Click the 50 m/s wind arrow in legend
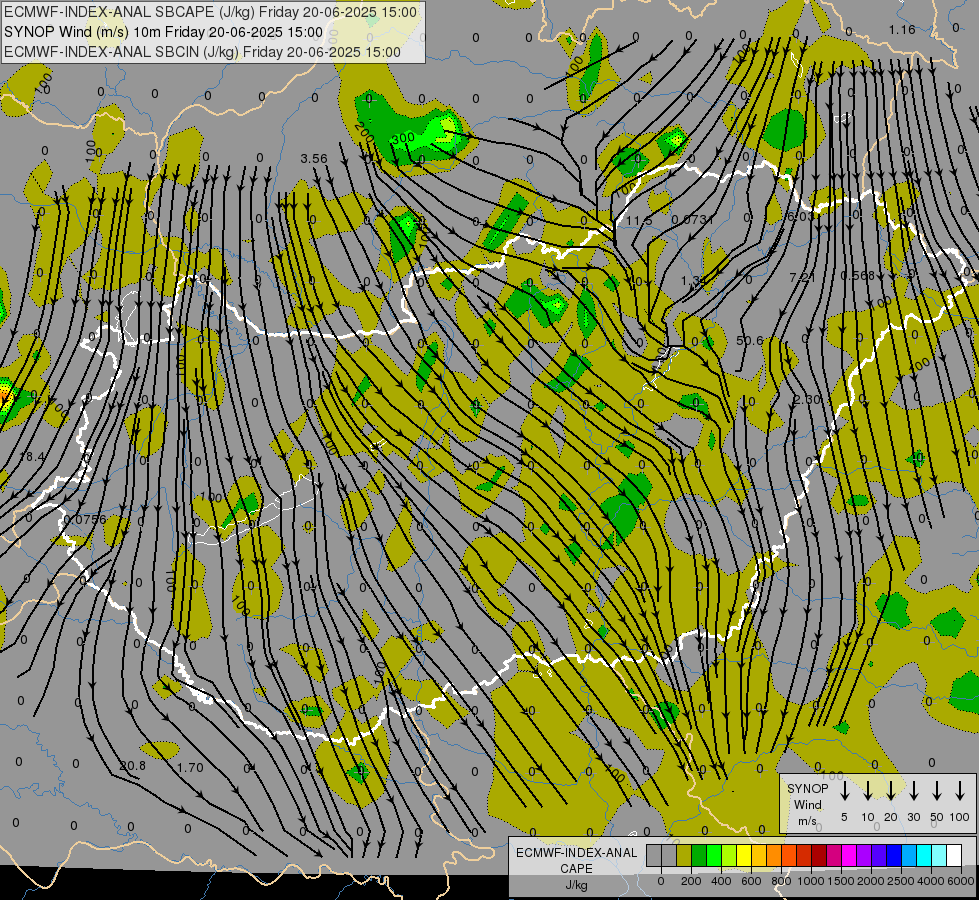The image size is (979, 900). (x=937, y=791)
